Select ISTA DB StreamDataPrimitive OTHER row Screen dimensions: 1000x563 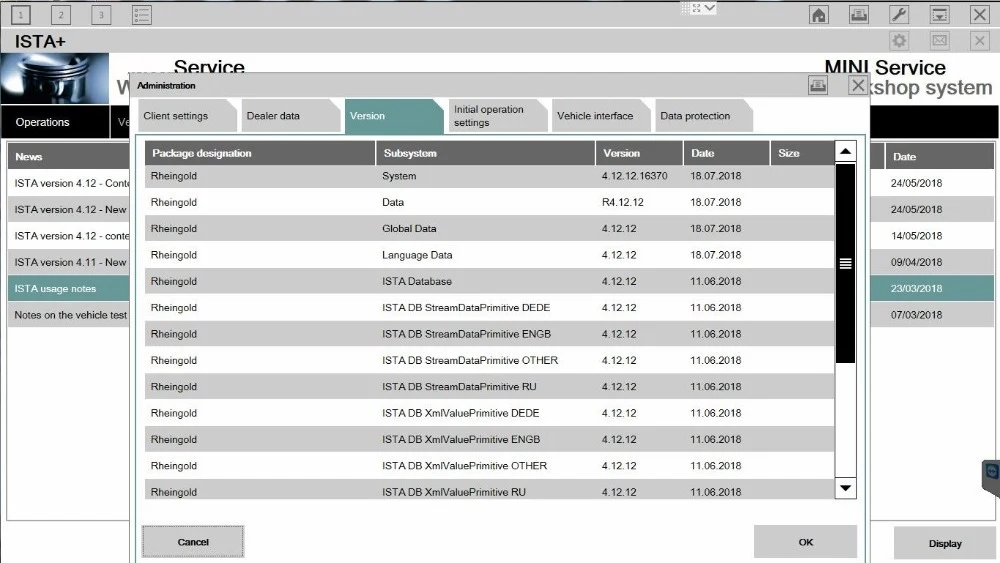489,360
